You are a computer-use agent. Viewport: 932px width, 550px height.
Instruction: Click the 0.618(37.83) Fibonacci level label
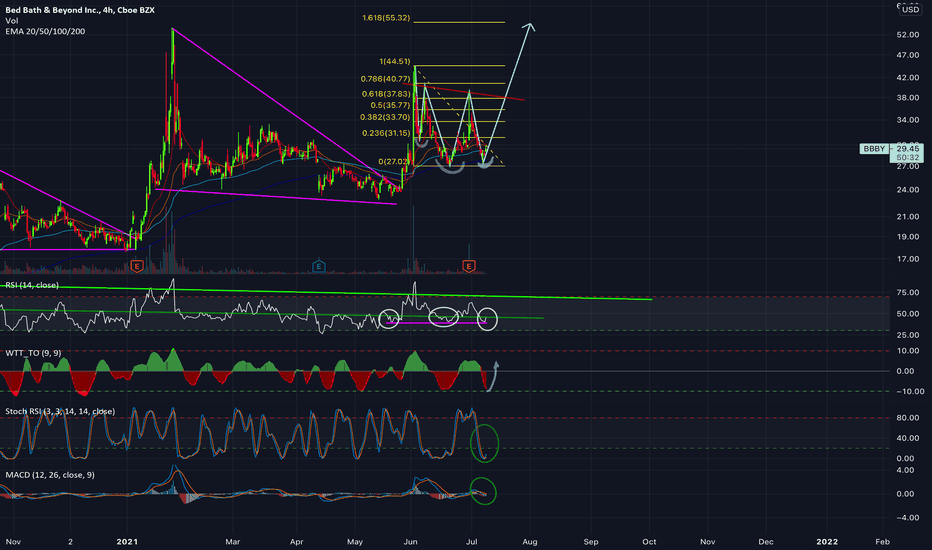tap(386, 94)
